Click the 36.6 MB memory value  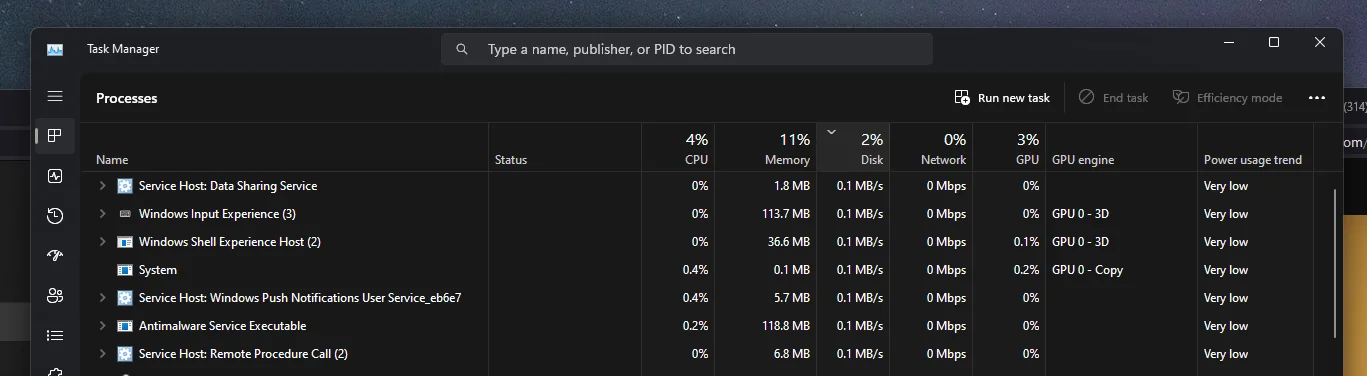coord(789,242)
